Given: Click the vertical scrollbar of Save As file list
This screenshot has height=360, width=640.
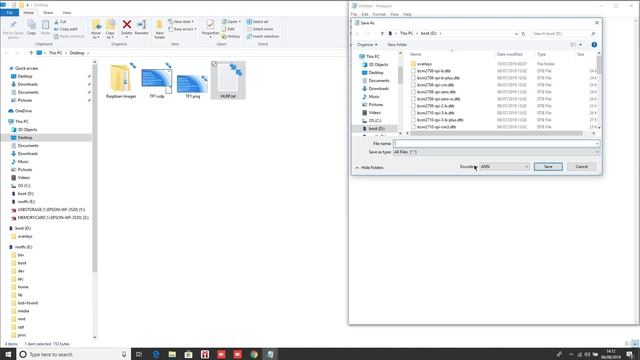Looking at the screenshot, I should pyautogui.click(x=599, y=64).
